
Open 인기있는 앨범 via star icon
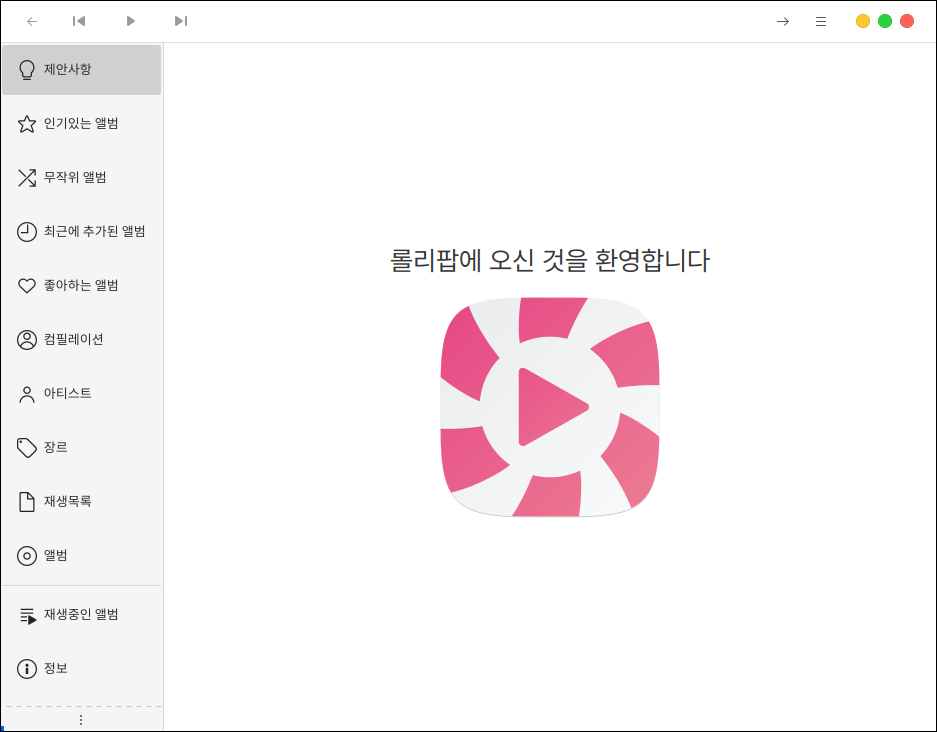[x=27, y=124]
